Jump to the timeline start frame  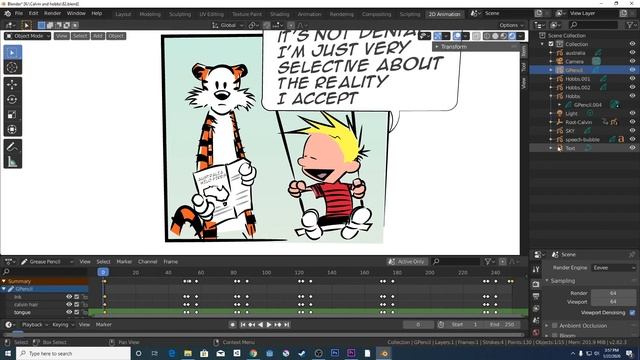click(243, 324)
